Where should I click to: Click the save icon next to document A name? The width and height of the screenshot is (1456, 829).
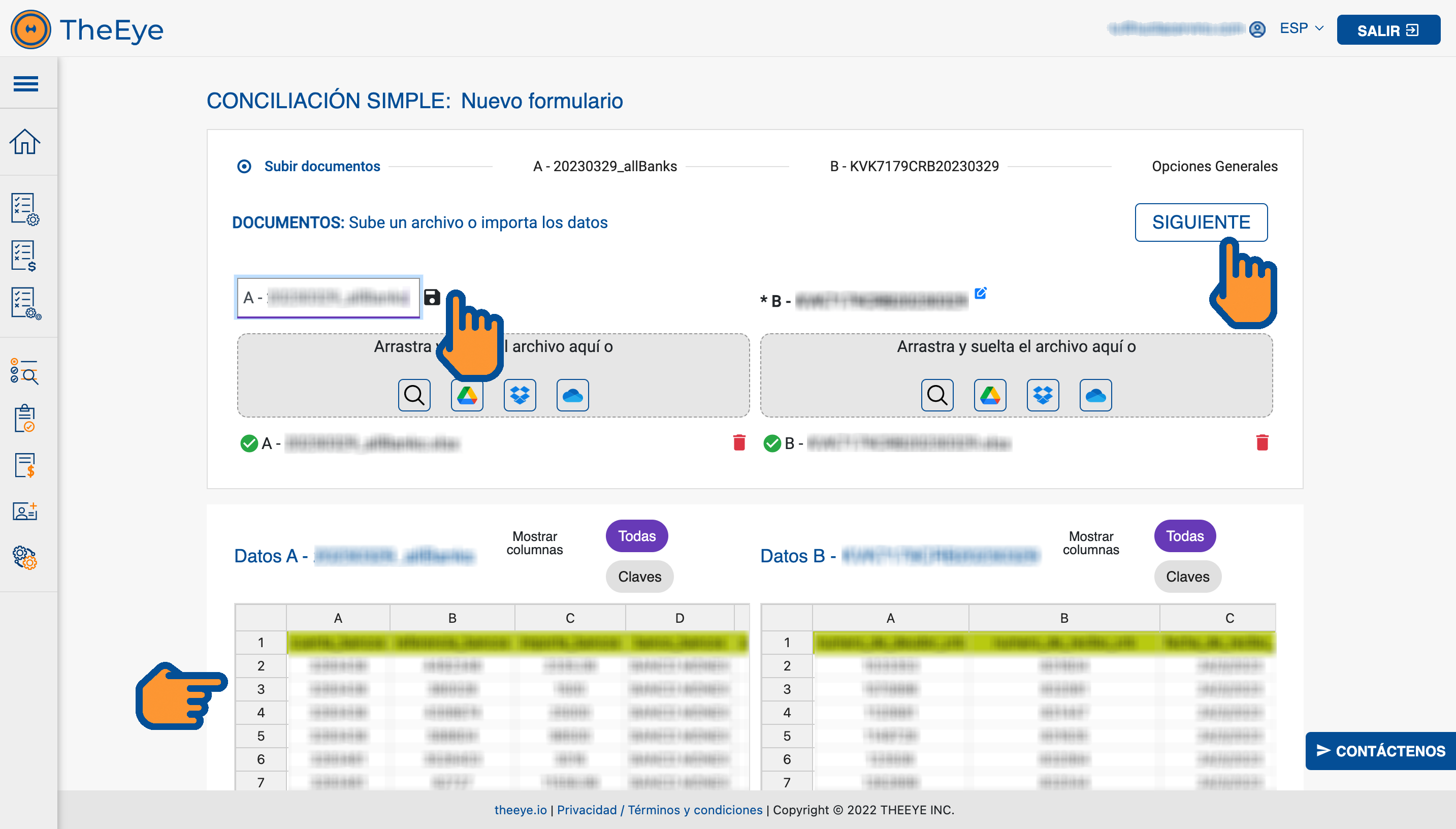432,297
